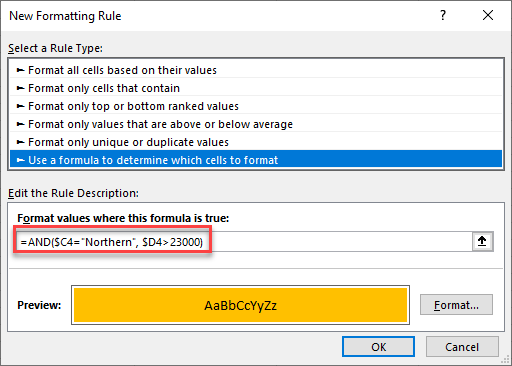
Task: Open the help question mark icon
Action: pyautogui.click(x=443, y=15)
